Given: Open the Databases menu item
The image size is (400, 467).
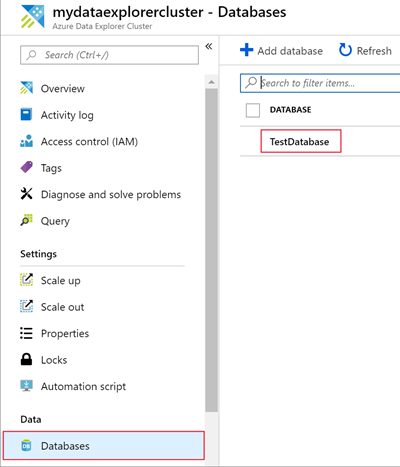Looking at the screenshot, I should (104, 446).
